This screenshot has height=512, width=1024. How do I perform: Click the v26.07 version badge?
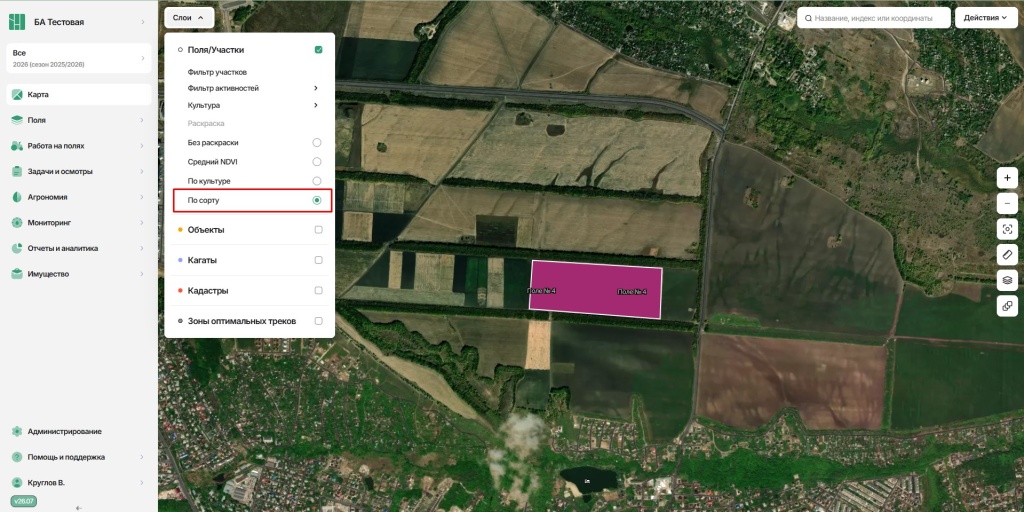[x=22, y=501]
